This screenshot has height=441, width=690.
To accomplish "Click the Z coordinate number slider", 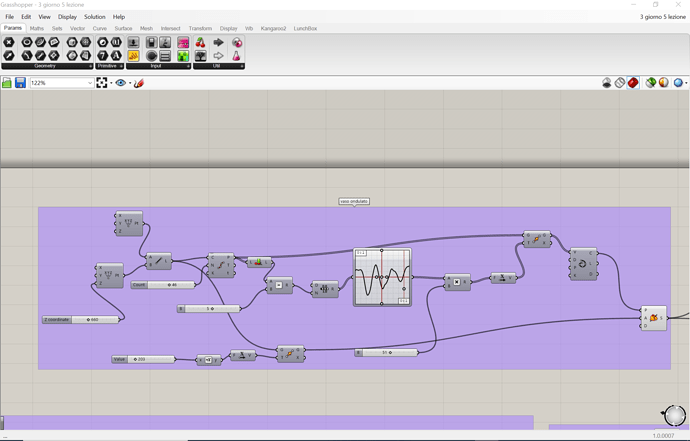I will [x=81, y=320].
